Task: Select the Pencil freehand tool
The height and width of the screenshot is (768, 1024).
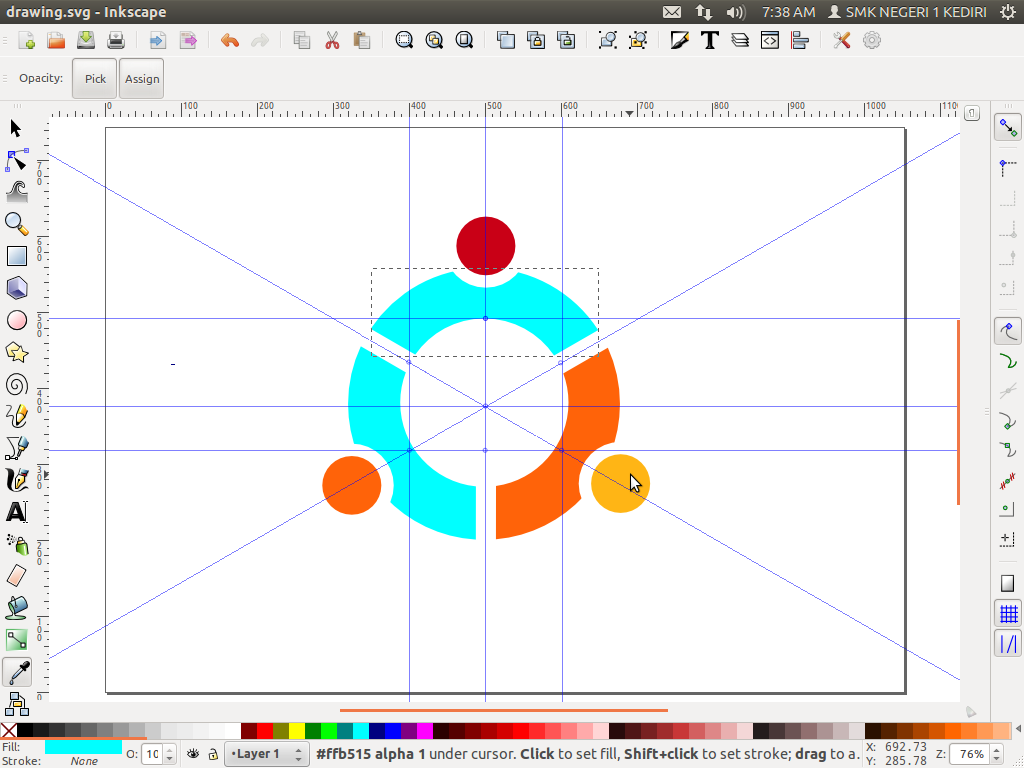Action: pos(17,416)
